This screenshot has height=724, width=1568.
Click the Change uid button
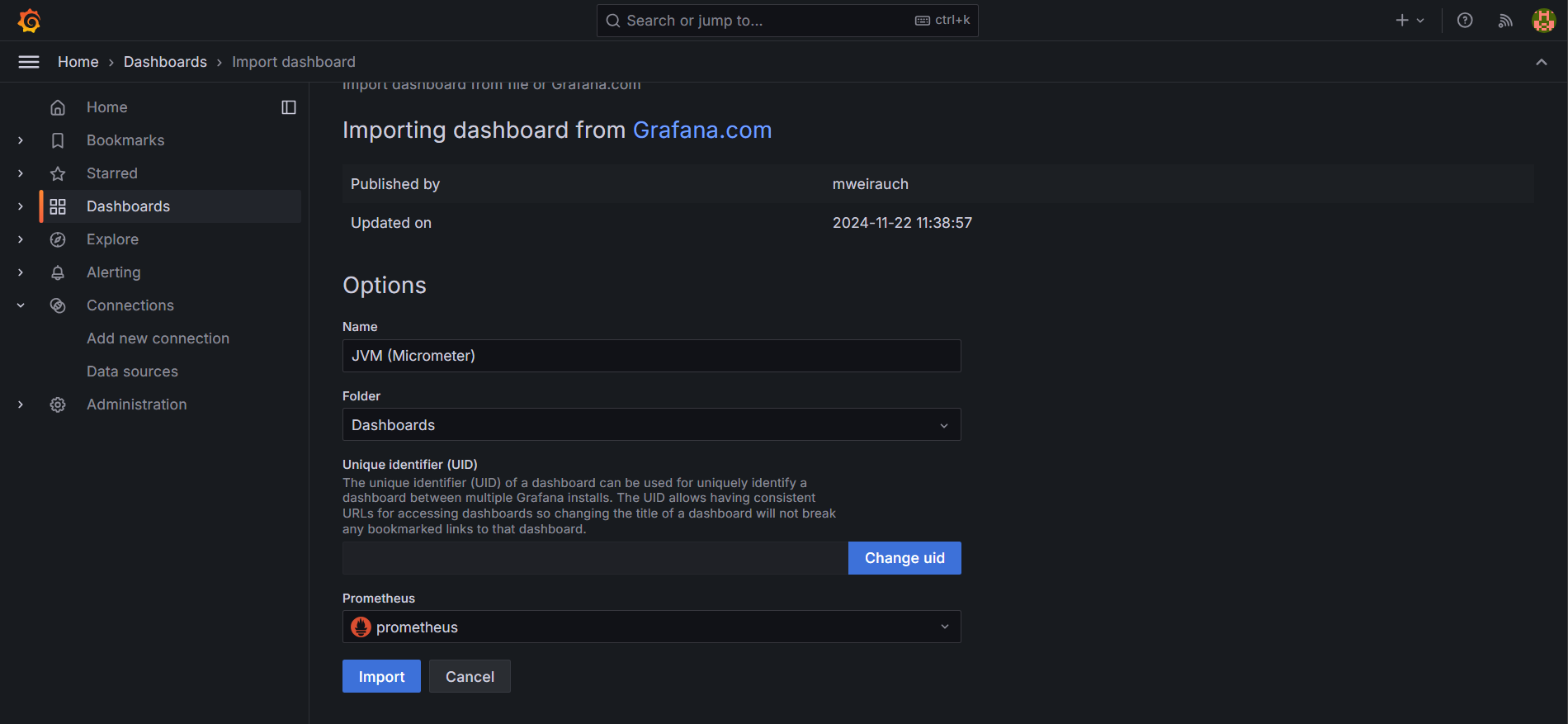click(904, 558)
